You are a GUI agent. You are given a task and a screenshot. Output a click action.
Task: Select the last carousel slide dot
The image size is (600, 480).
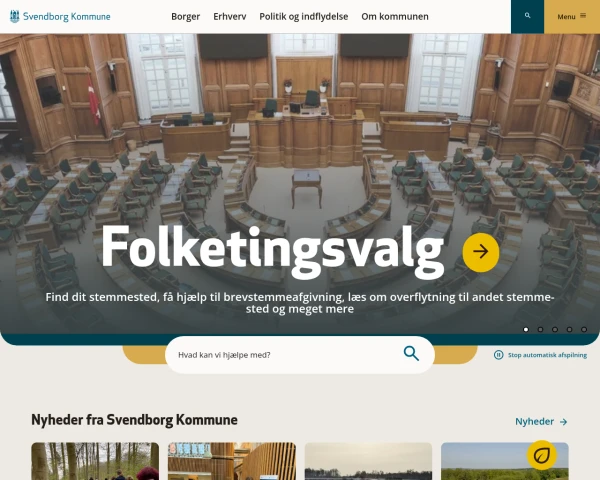tap(584, 330)
